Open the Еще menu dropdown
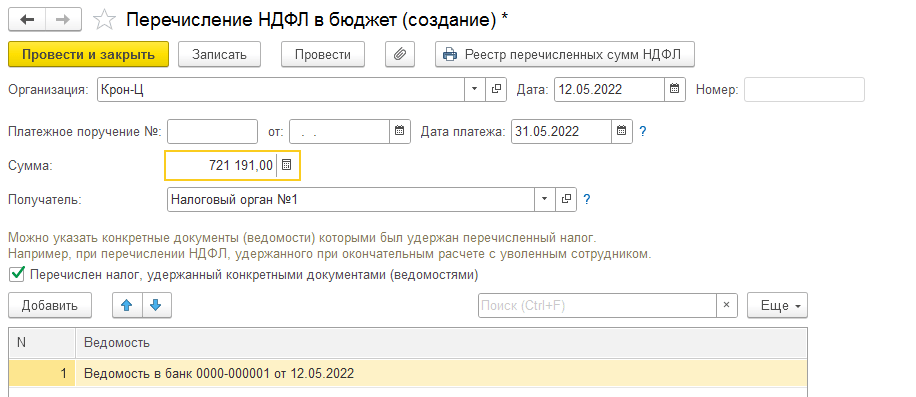The height and width of the screenshot is (397, 916). coord(778,305)
